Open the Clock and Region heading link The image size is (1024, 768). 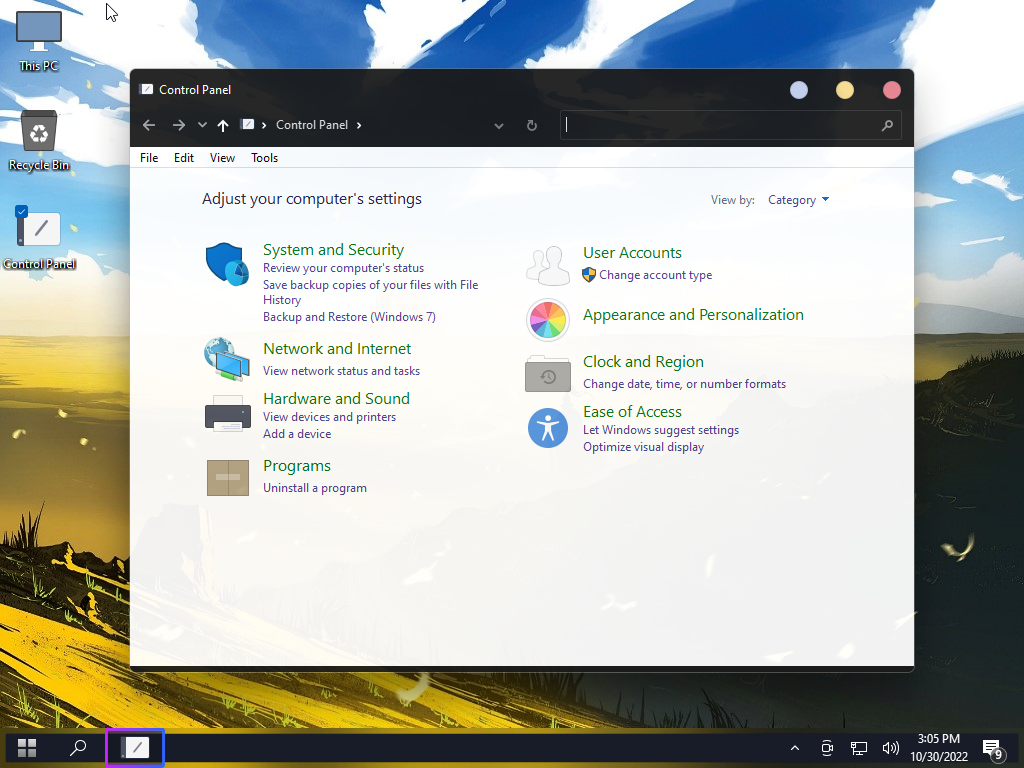tap(643, 361)
